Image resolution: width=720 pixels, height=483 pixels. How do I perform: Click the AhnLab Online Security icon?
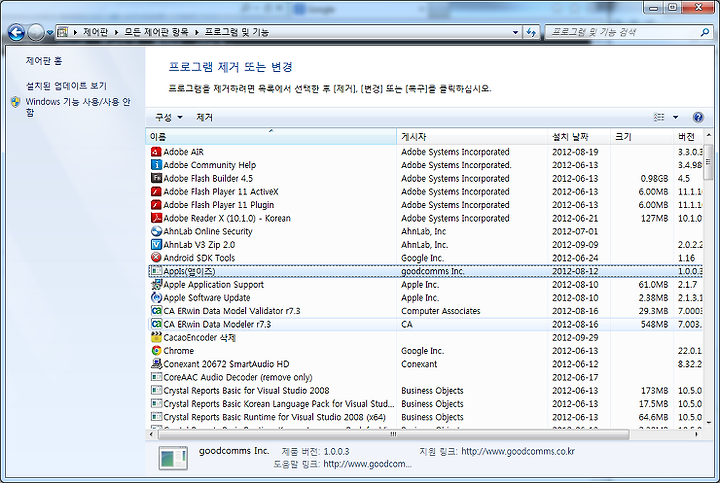point(156,231)
